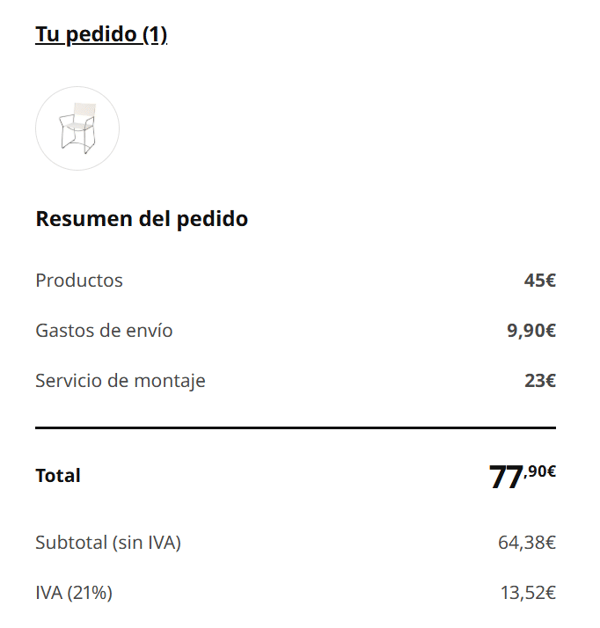
Task: Click the 'IVA (21%)' label
Action: pos(74,593)
